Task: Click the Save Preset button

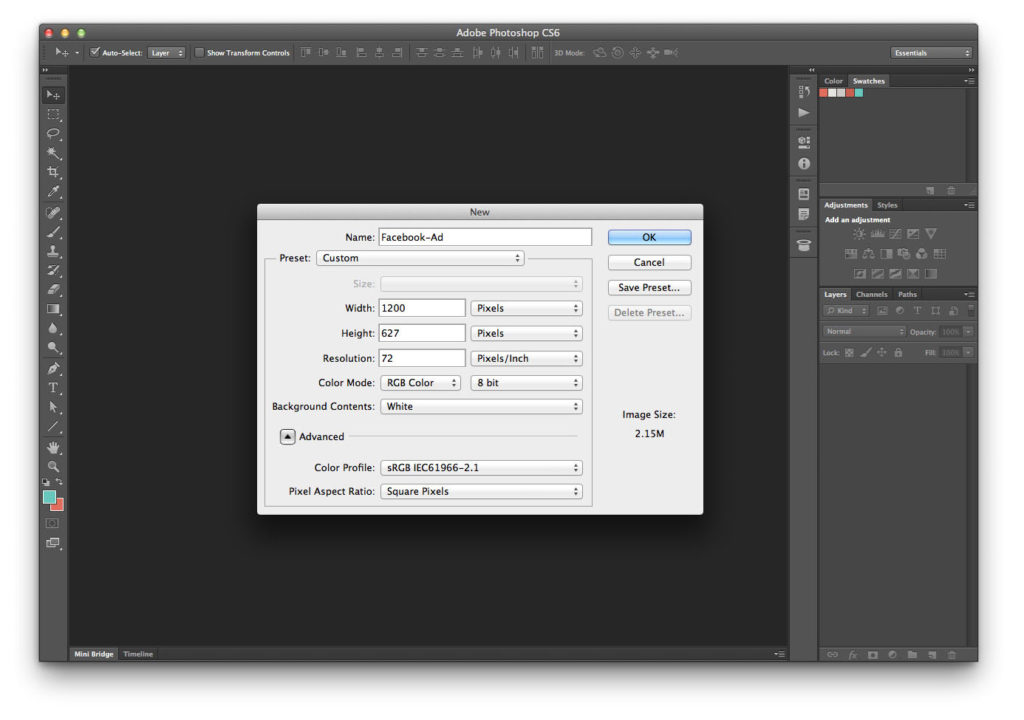Action: [x=648, y=287]
